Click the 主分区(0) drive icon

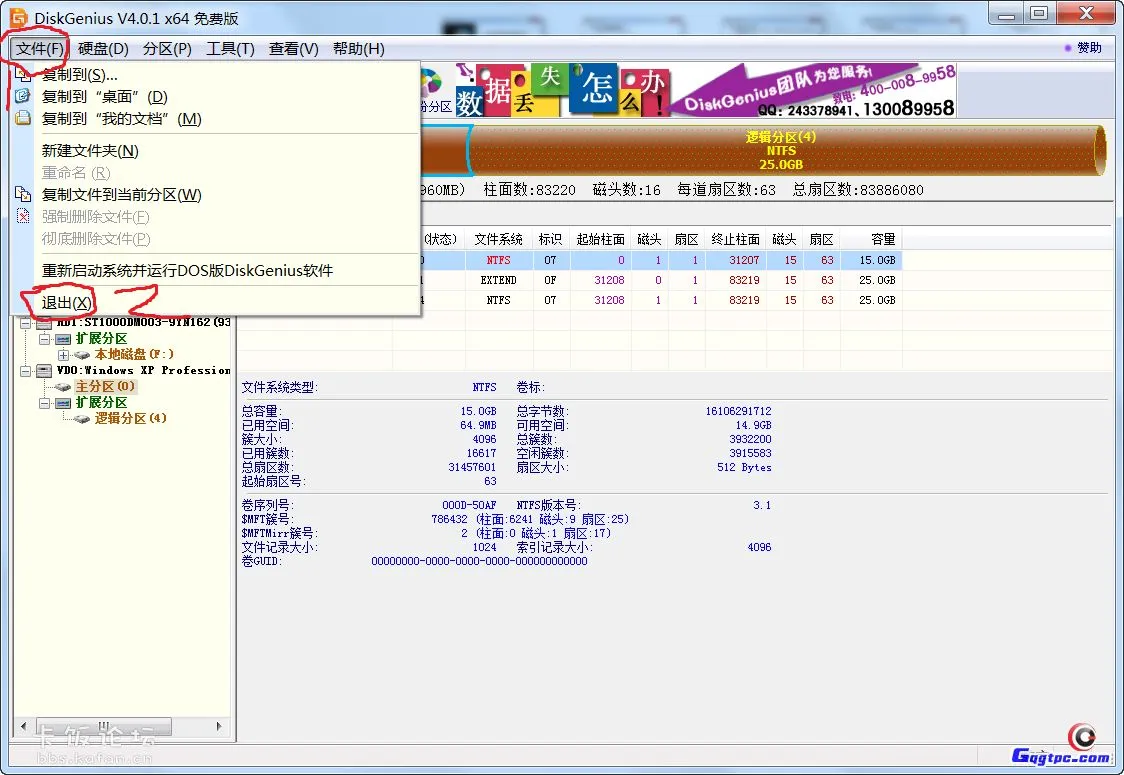click(x=62, y=386)
